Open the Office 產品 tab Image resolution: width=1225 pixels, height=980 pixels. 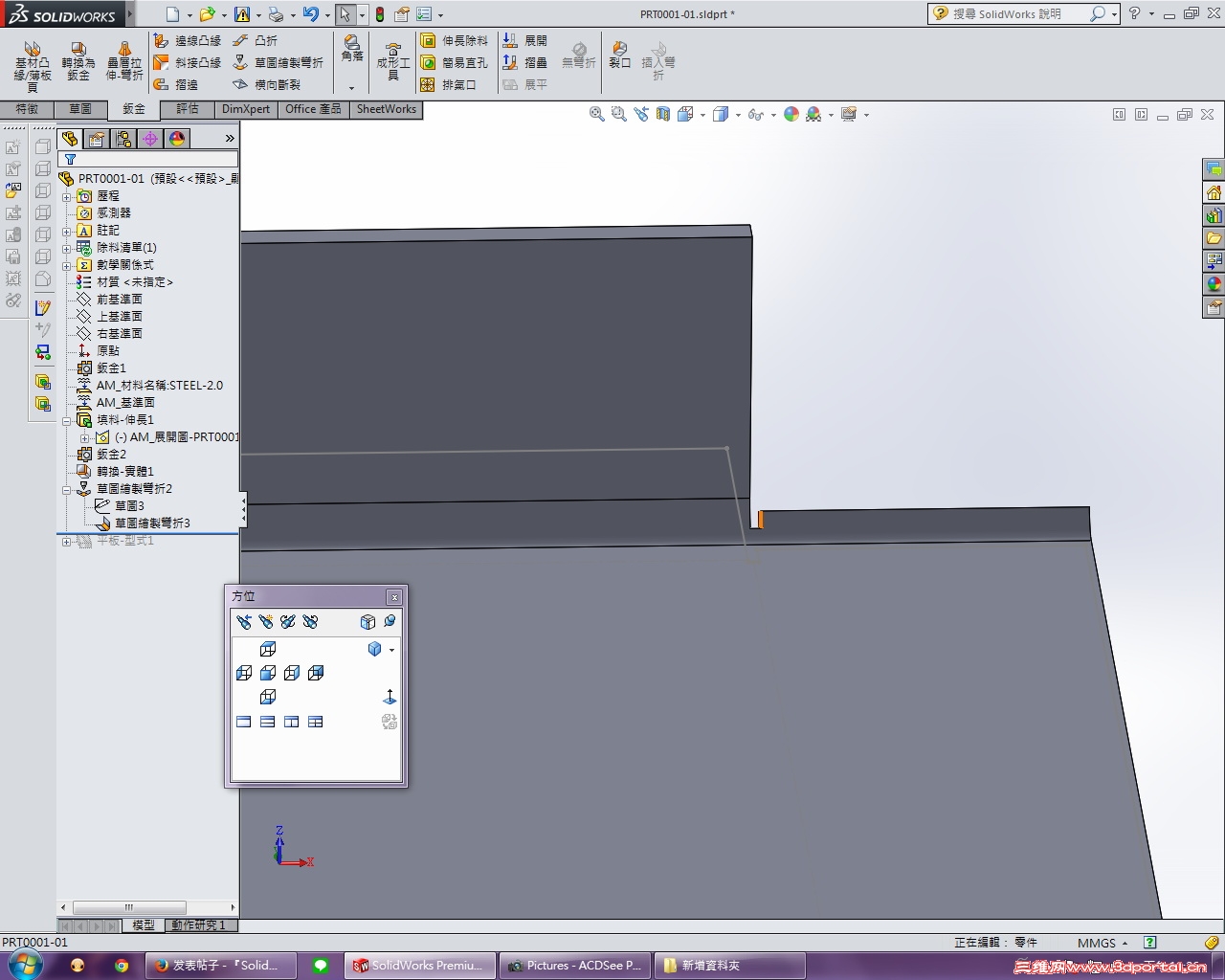tap(313, 109)
